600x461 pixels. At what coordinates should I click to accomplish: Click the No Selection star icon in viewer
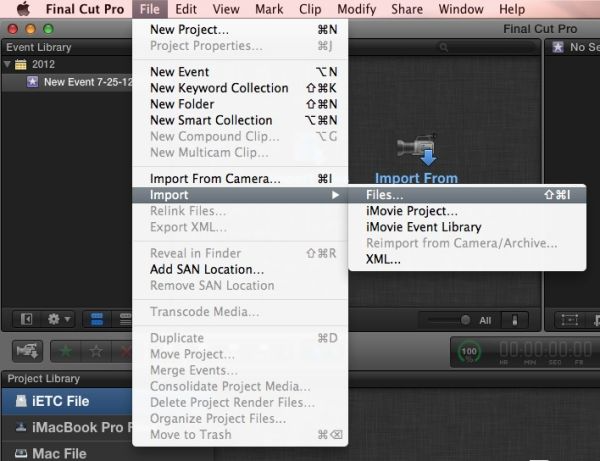[x=558, y=47]
